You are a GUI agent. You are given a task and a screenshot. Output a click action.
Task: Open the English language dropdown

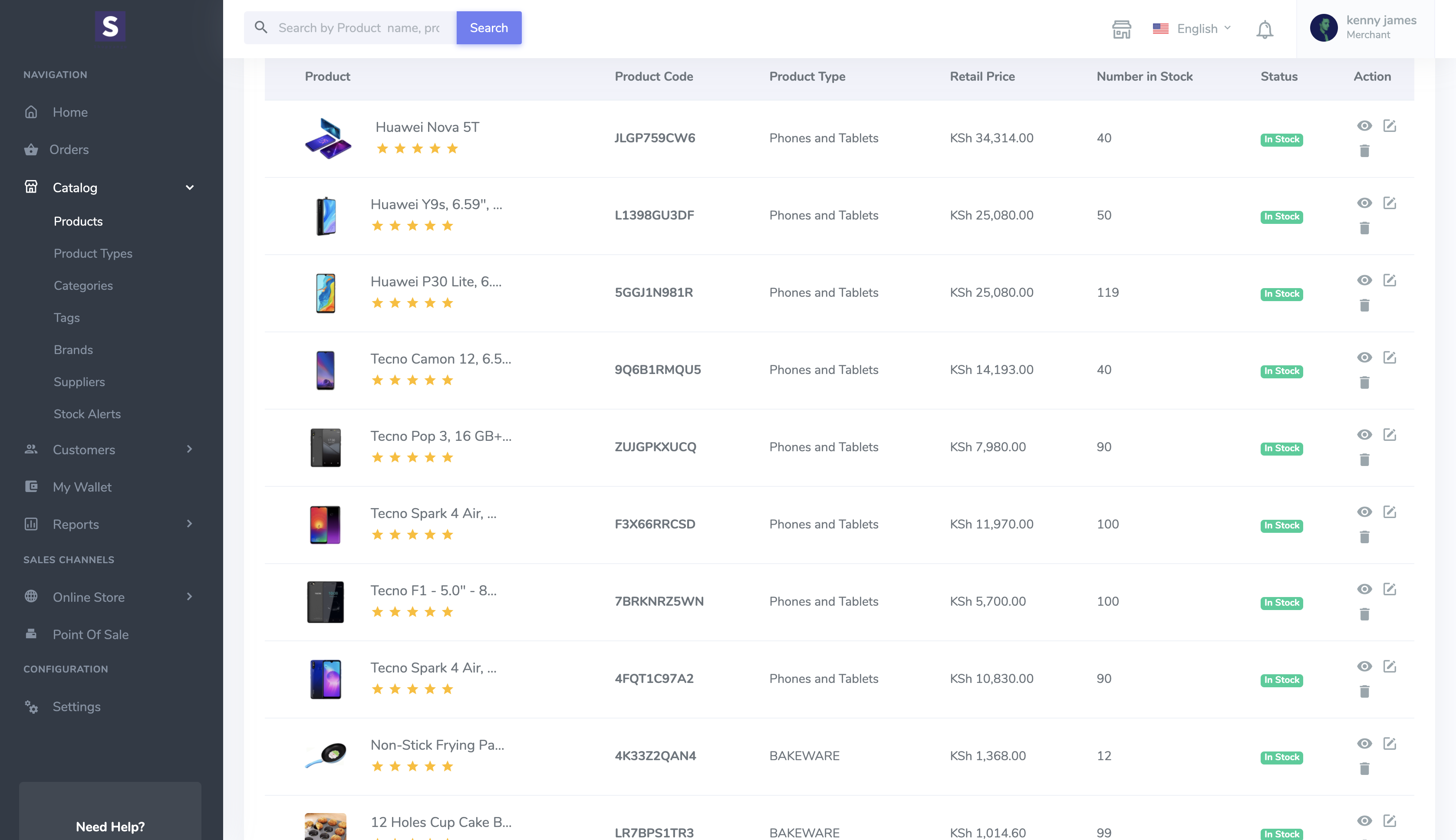[x=1191, y=28]
